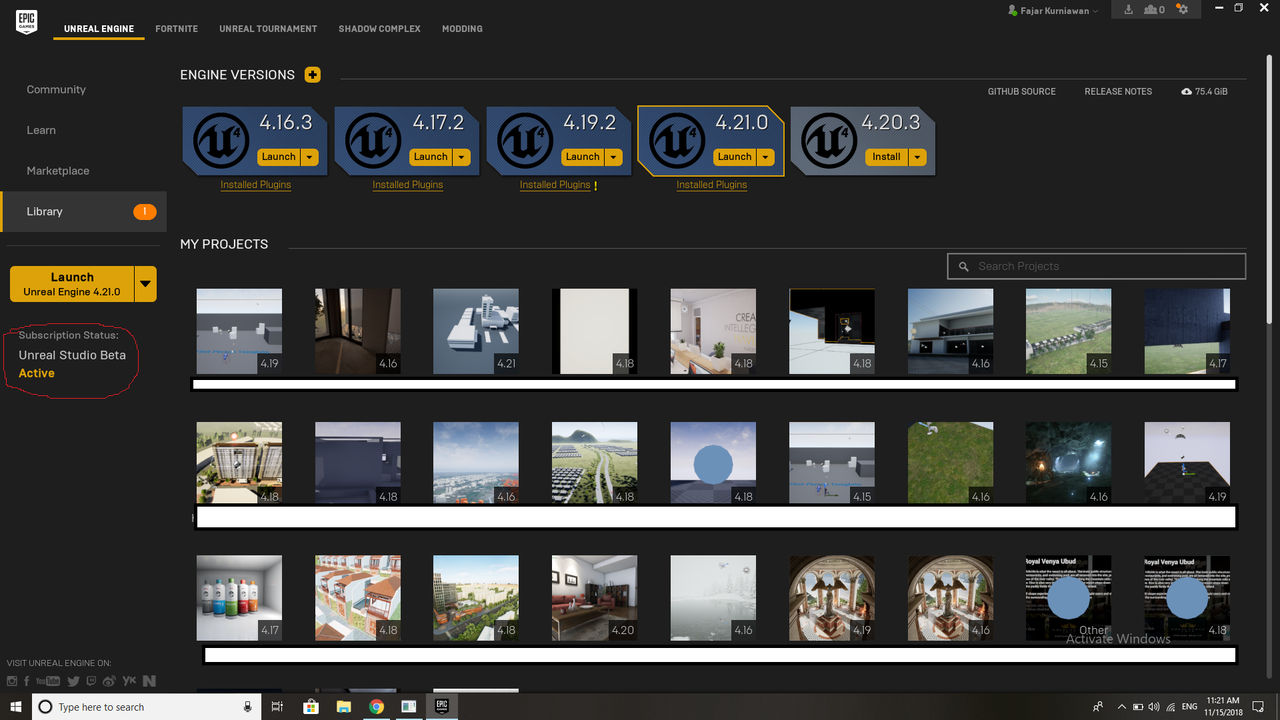1280x720 pixels.
Task: Click the add engine version plus icon
Action: (313, 75)
